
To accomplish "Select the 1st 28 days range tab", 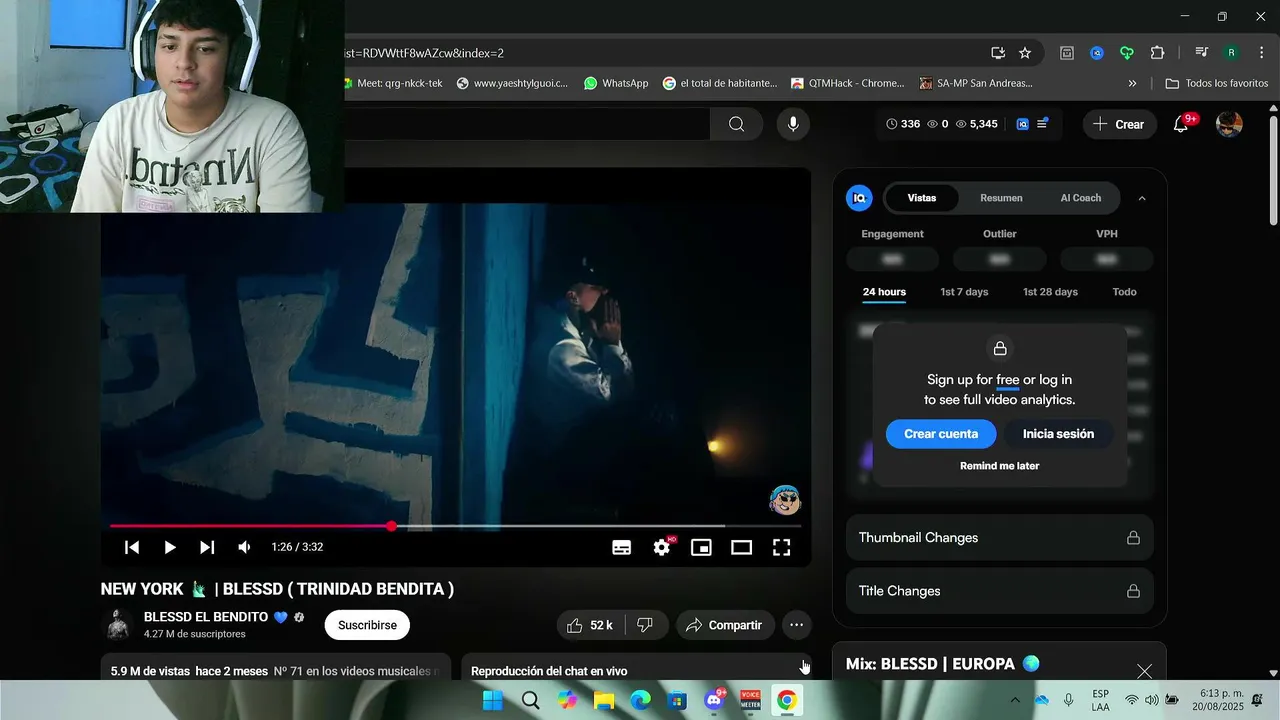I will pos(1050,292).
